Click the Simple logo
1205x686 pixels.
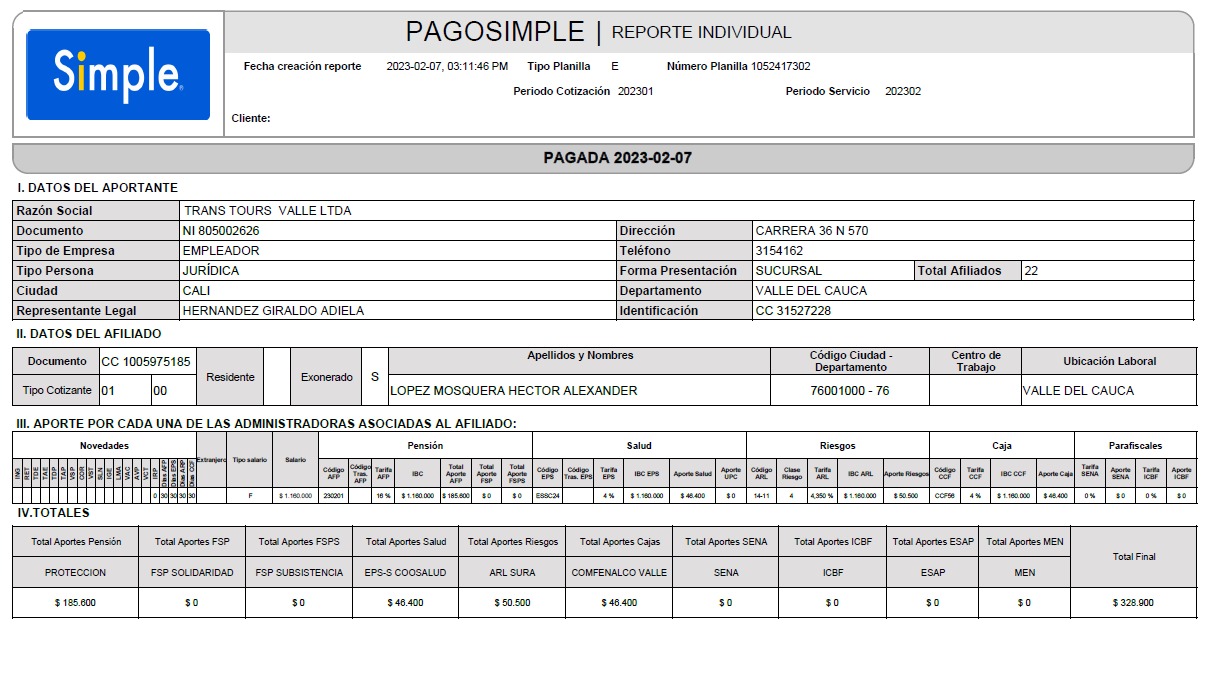point(118,75)
